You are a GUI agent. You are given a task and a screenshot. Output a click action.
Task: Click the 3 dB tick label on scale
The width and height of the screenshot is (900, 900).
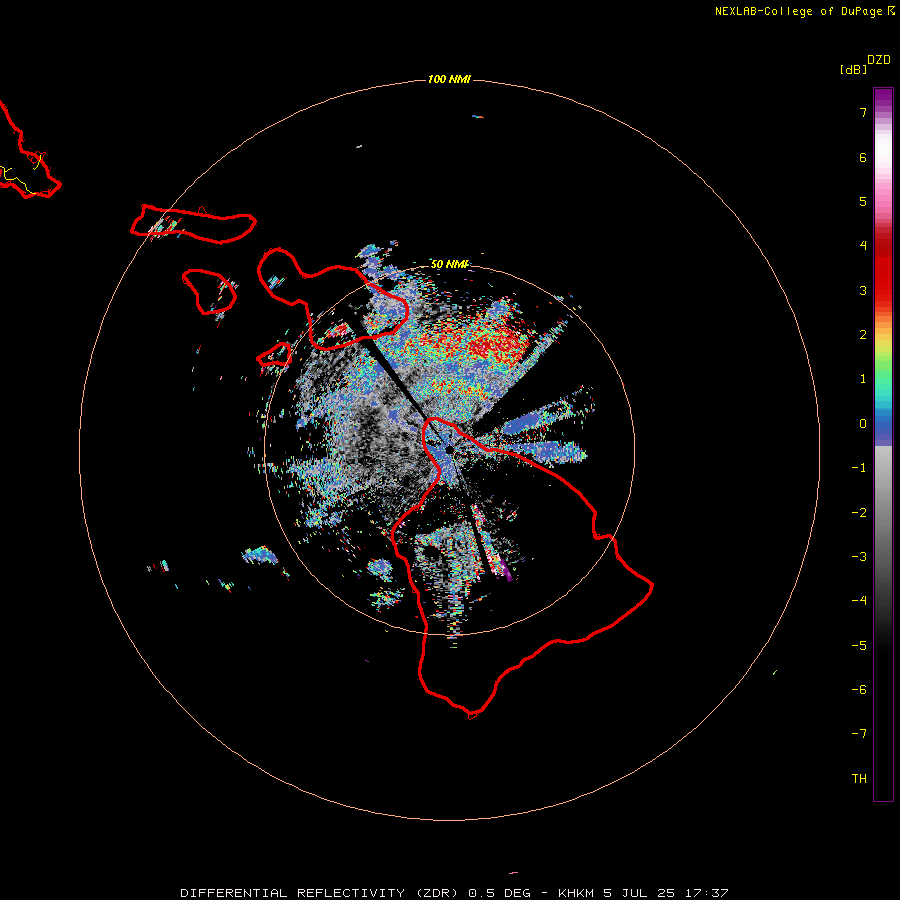pyautogui.click(x=863, y=290)
